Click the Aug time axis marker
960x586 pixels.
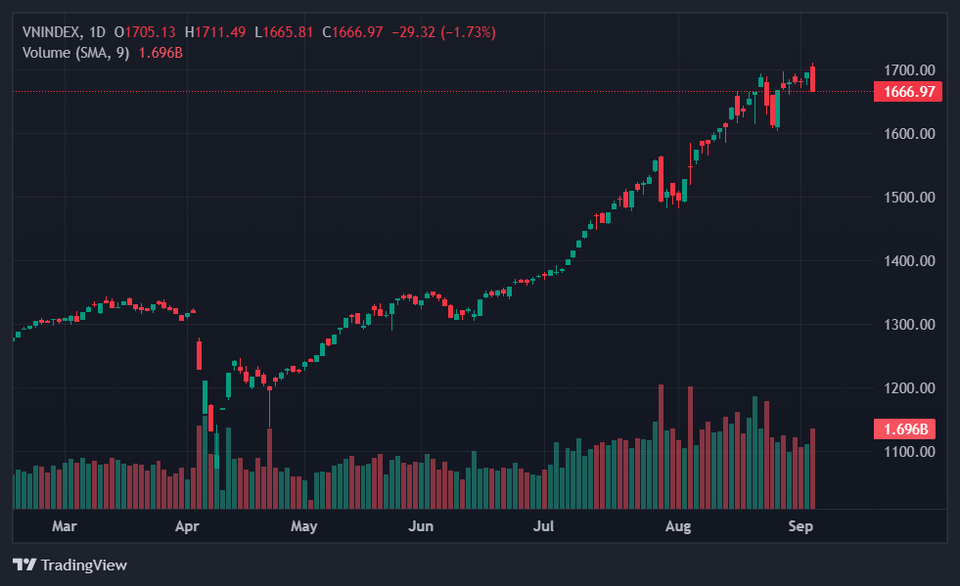[678, 526]
